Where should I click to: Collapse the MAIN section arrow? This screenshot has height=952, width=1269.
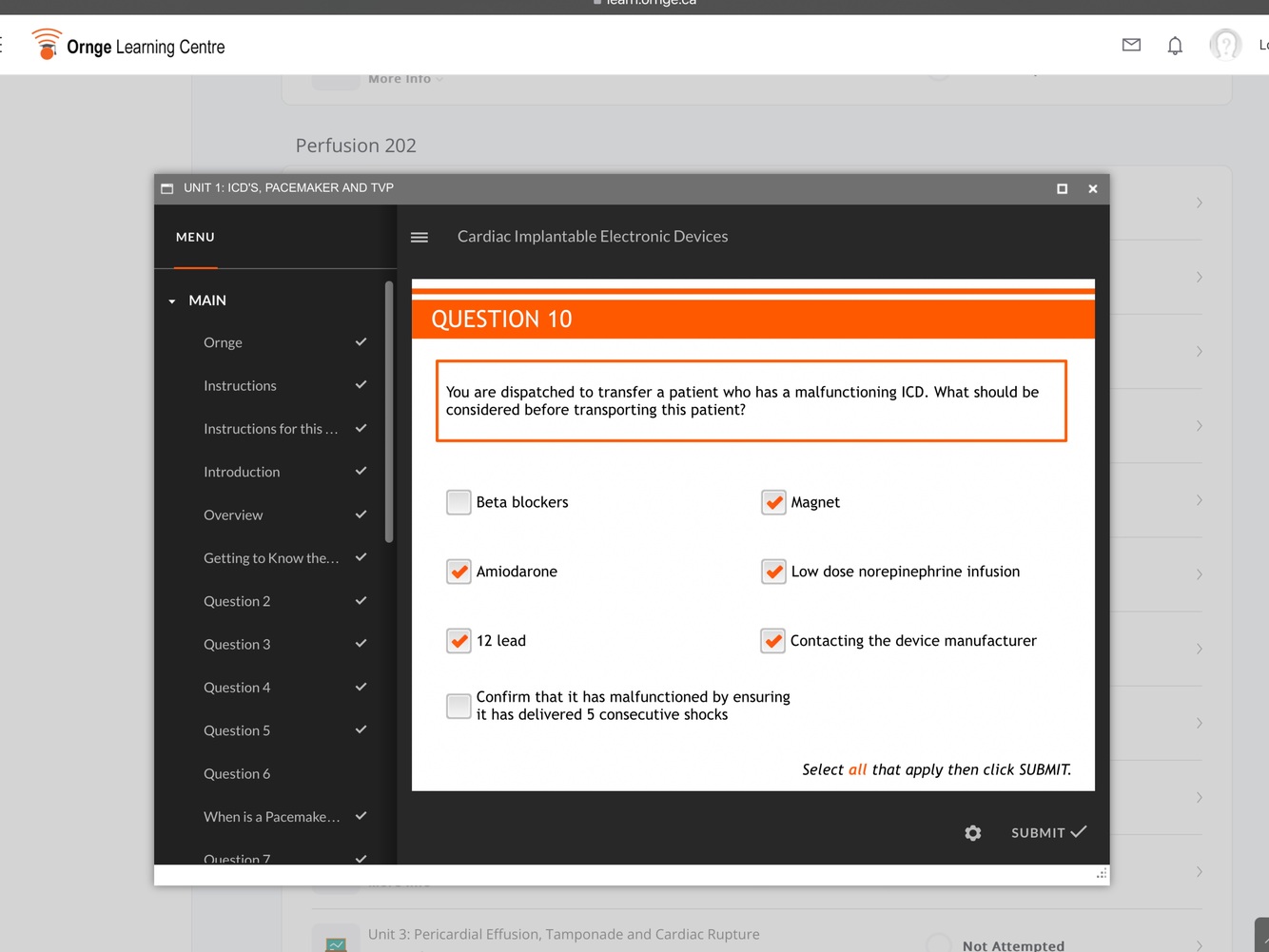pos(172,301)
